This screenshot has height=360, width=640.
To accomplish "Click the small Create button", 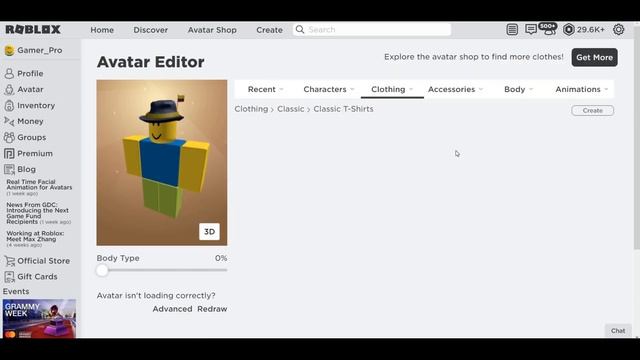I will click(593, 111).
